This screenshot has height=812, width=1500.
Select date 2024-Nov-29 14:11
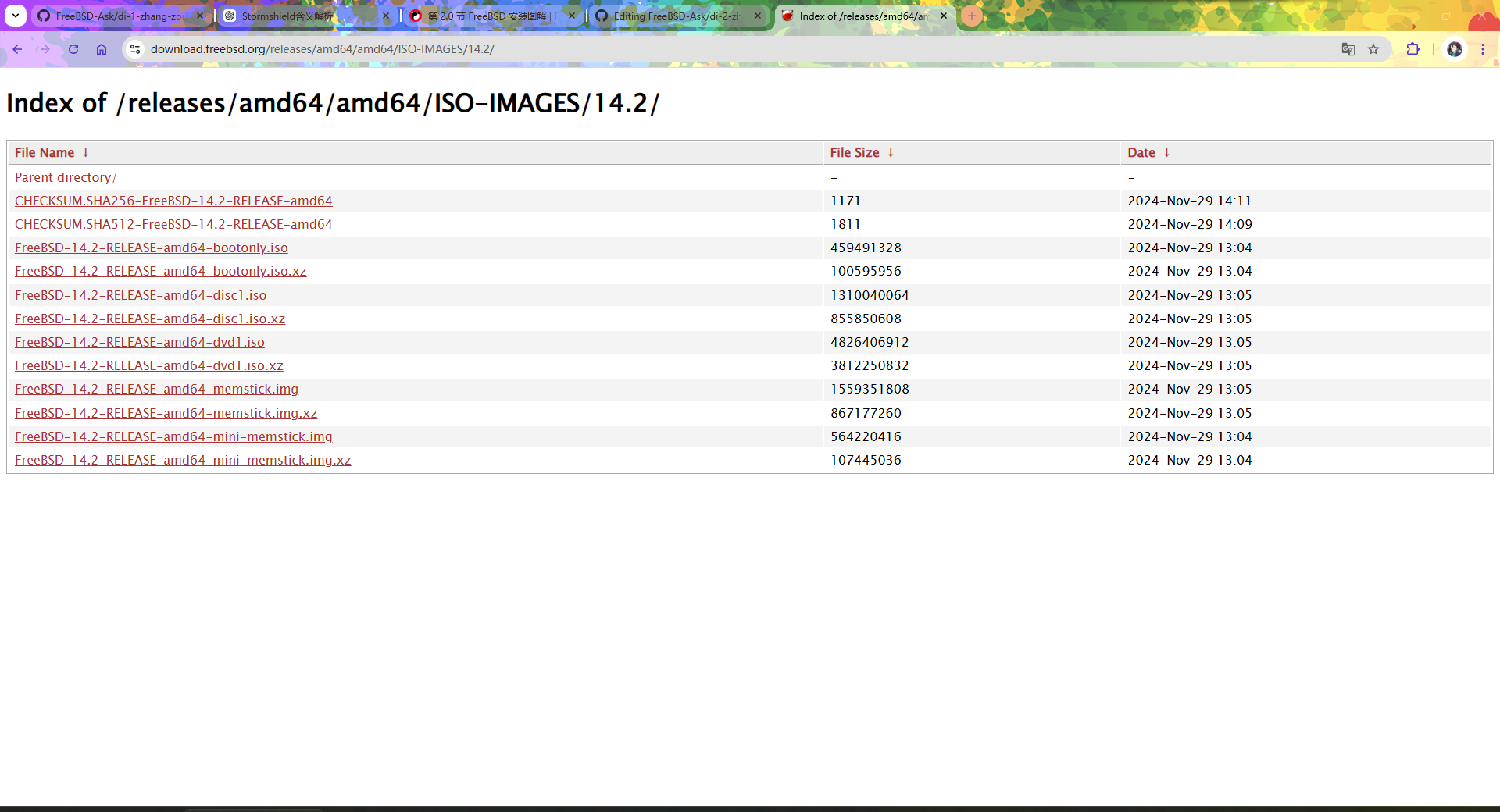1190,201
